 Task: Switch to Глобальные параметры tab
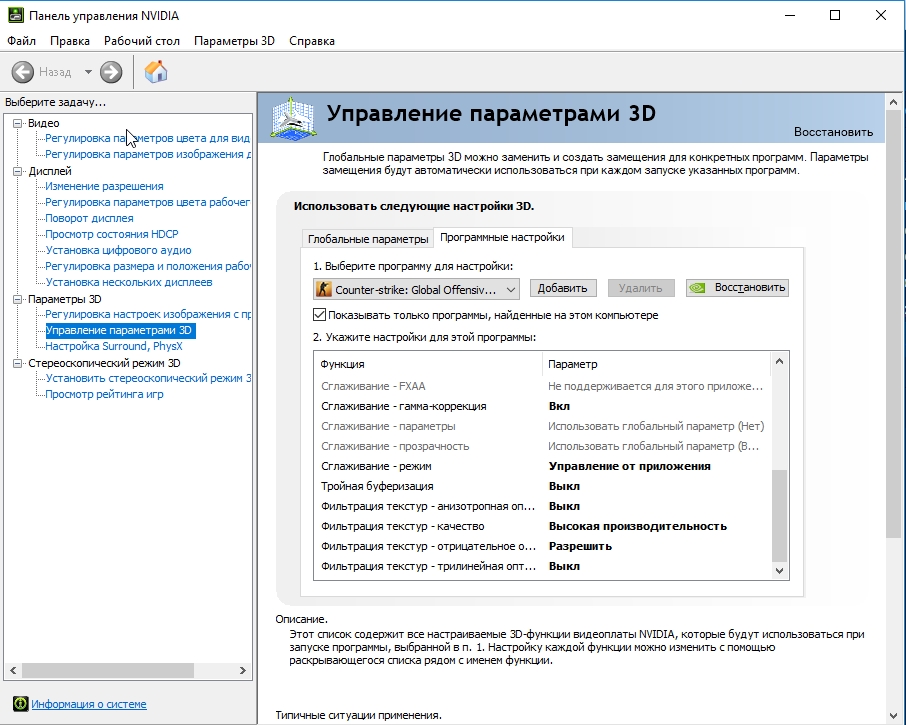pos(367,239)
